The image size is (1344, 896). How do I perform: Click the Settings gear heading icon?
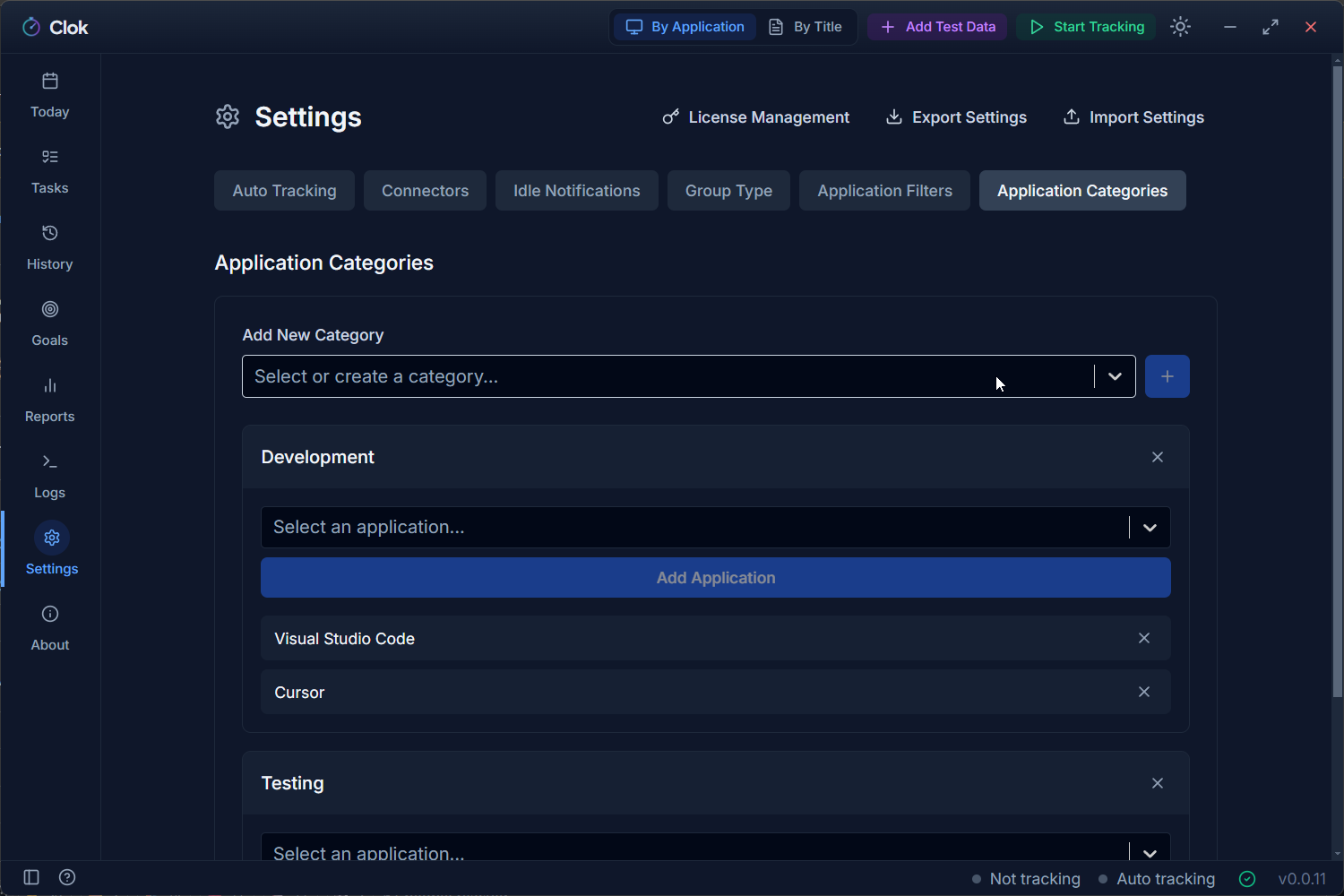click(228, 116)
